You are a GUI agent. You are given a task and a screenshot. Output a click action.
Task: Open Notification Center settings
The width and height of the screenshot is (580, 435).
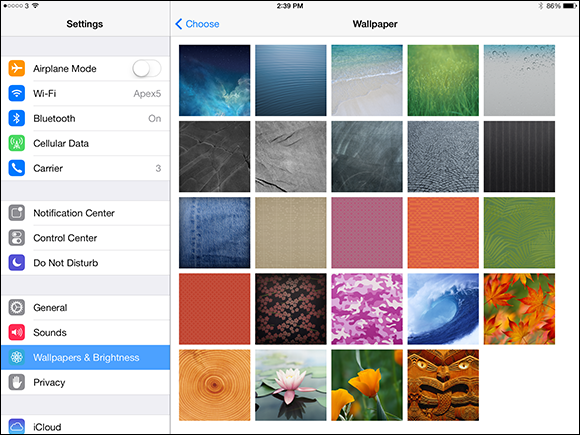click(x=85, y=213)
